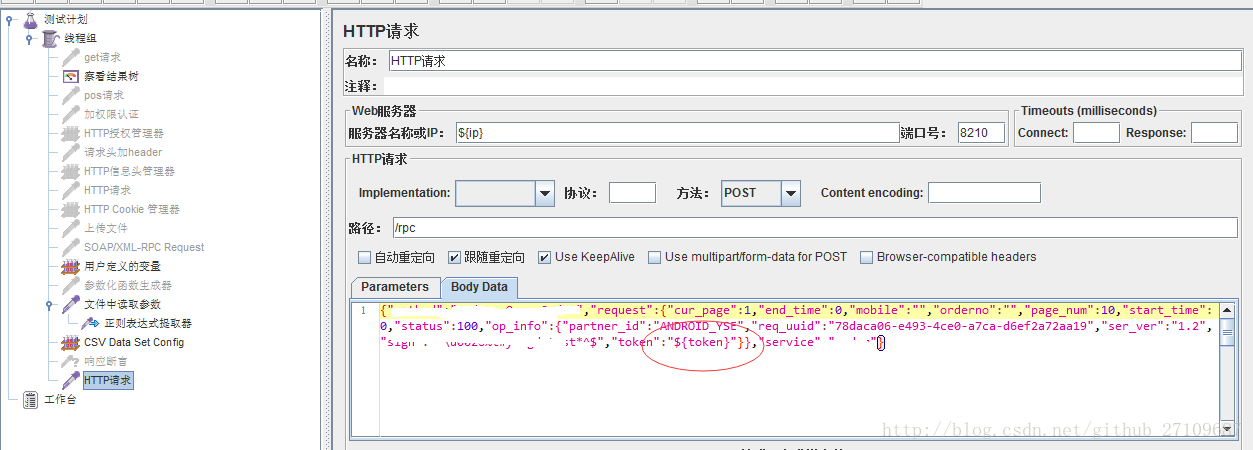Enable Use multipart/form-data for POST
Image resolution: width=1253 pixels, height=450 pixels.
coord(654,257)
